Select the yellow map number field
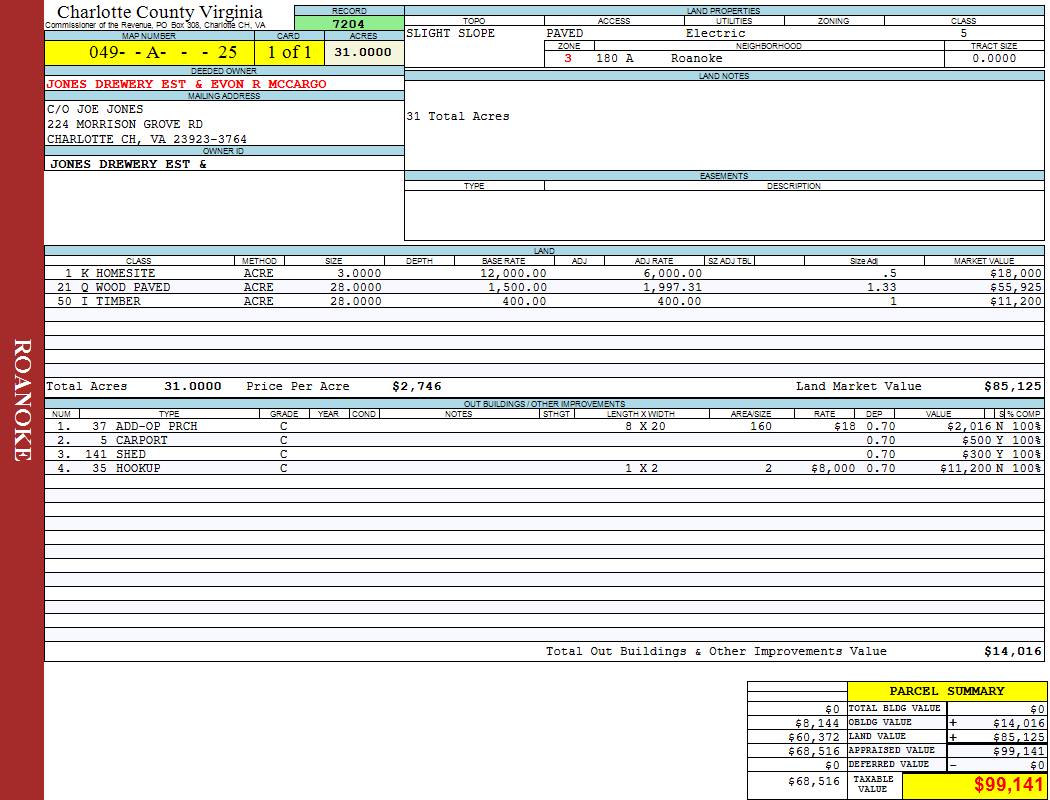 149,52
